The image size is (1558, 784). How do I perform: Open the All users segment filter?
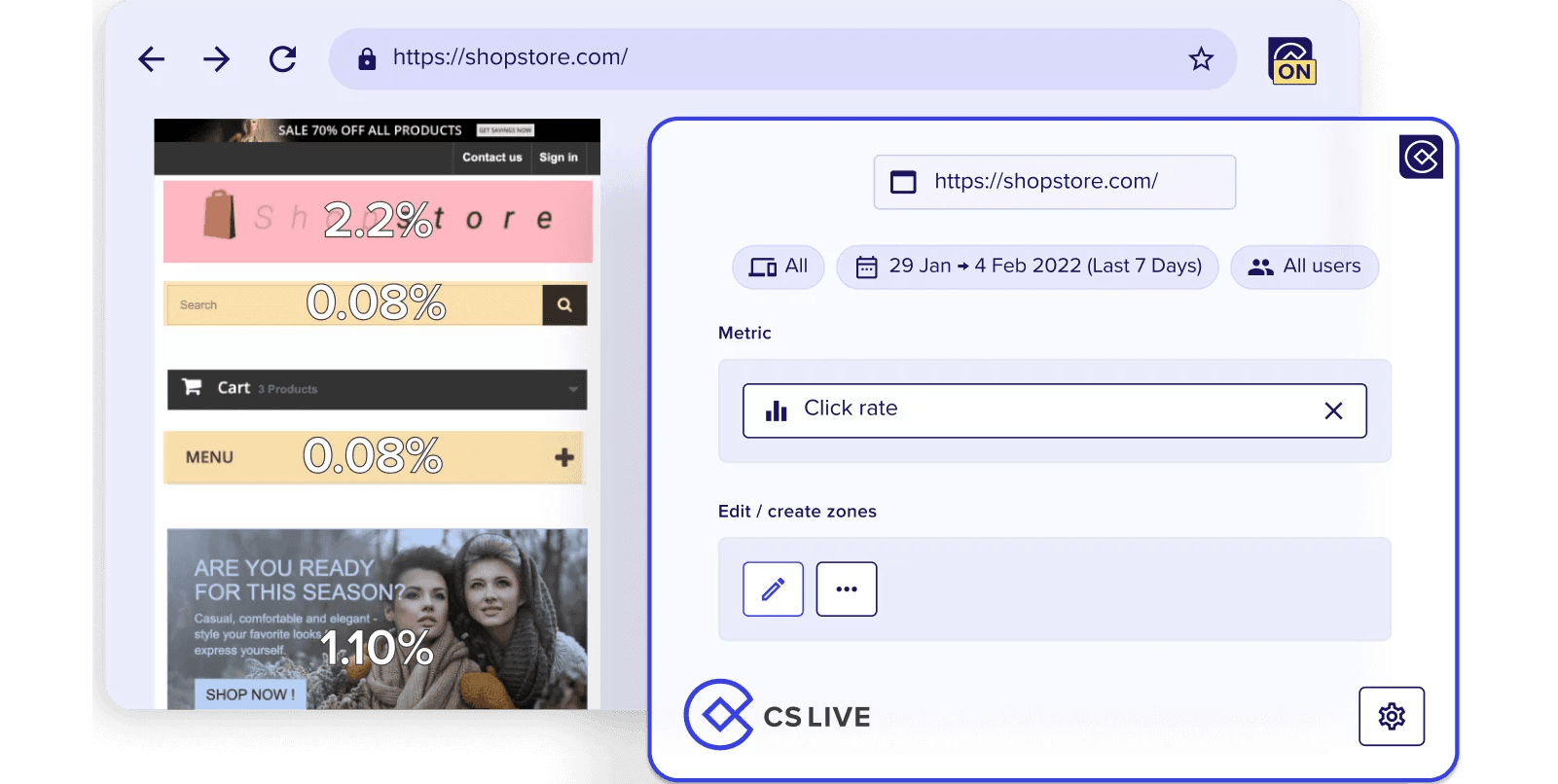(x=1304, y=267)
